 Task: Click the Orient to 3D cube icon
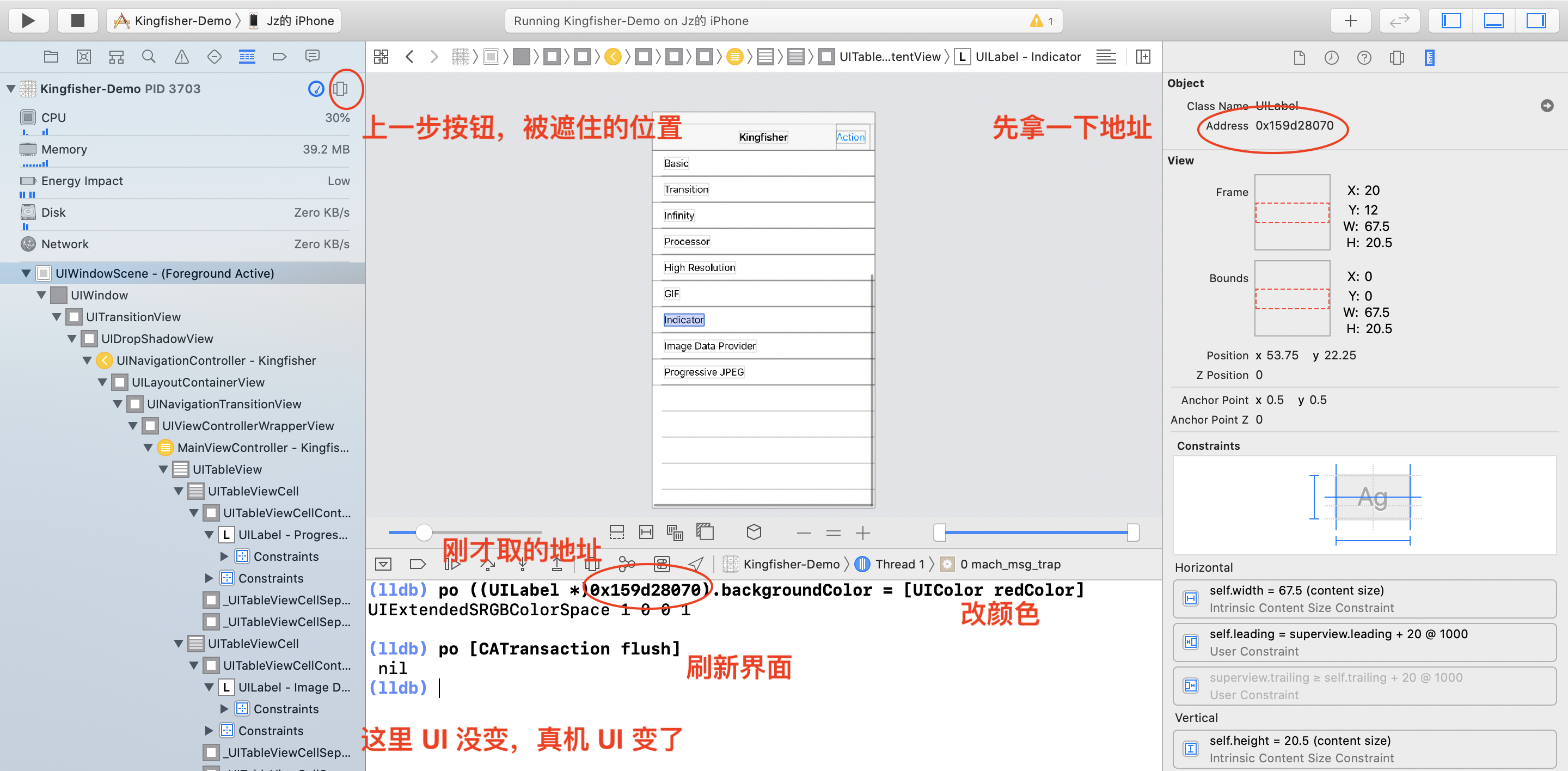click(x=754, y=533)
